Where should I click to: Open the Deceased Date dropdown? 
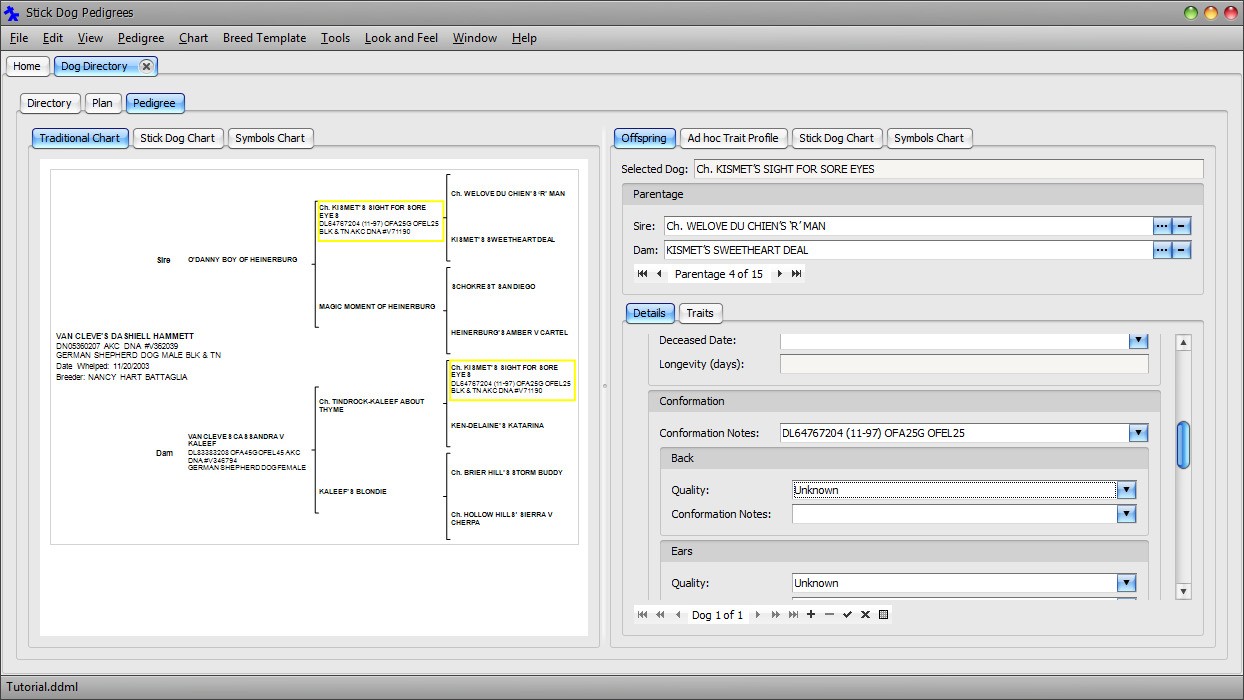tap(1138, 341)
